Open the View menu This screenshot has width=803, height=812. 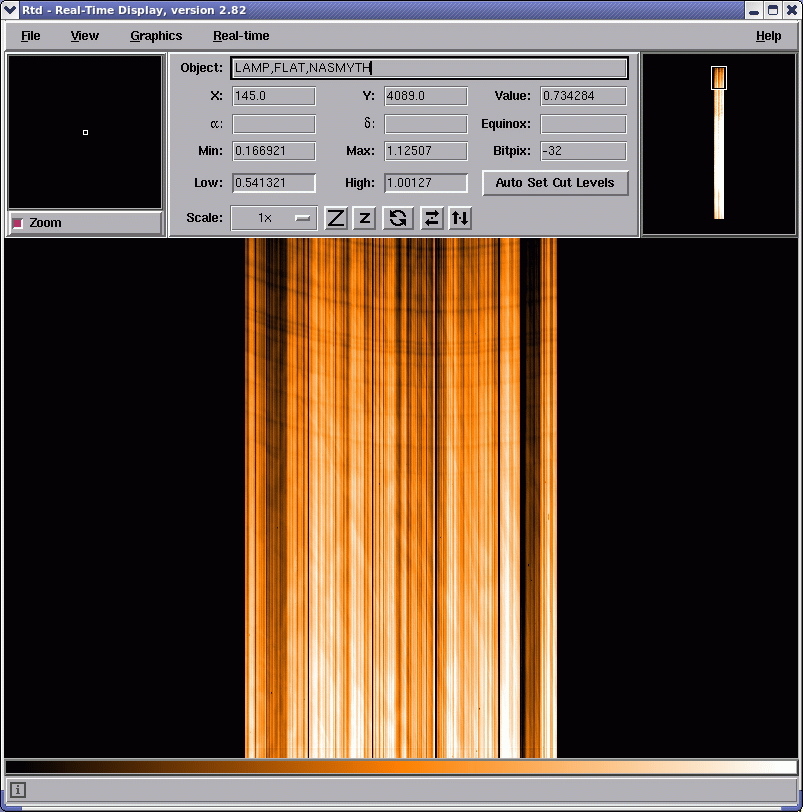[85, 36]
